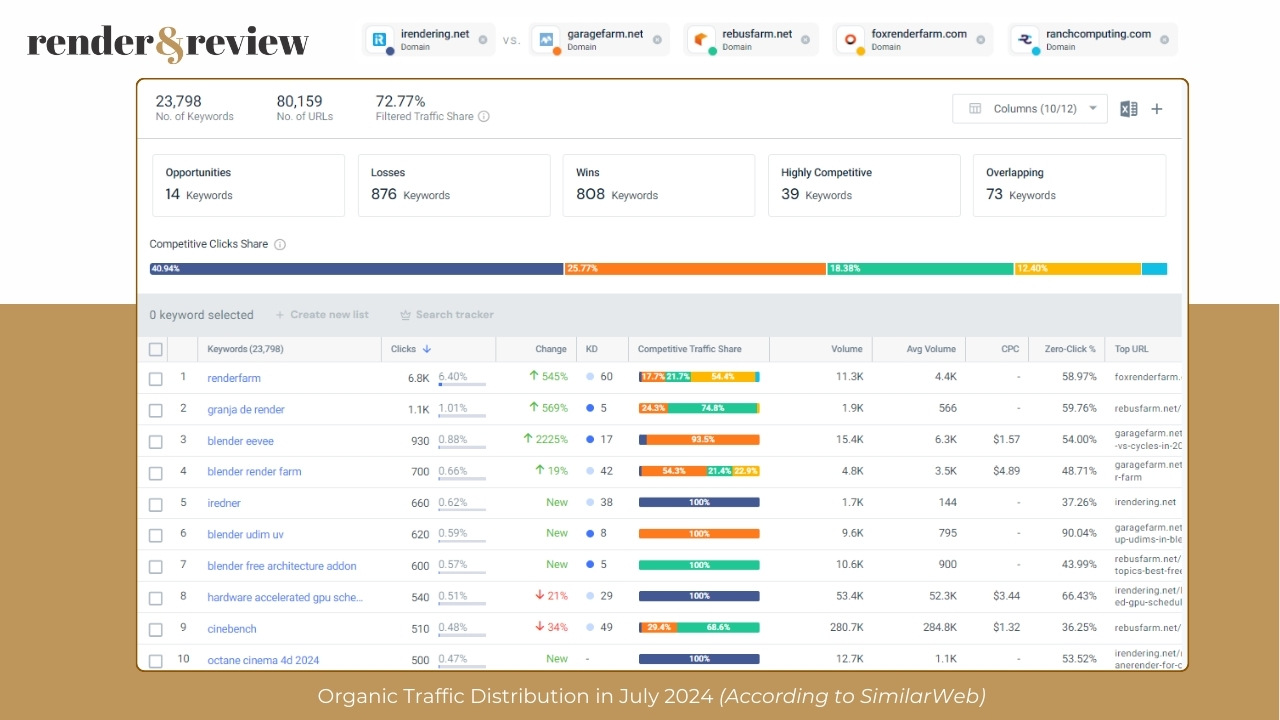Select the Losses 876 Keywords card
1280x720 pixels.
click(454, 185)
